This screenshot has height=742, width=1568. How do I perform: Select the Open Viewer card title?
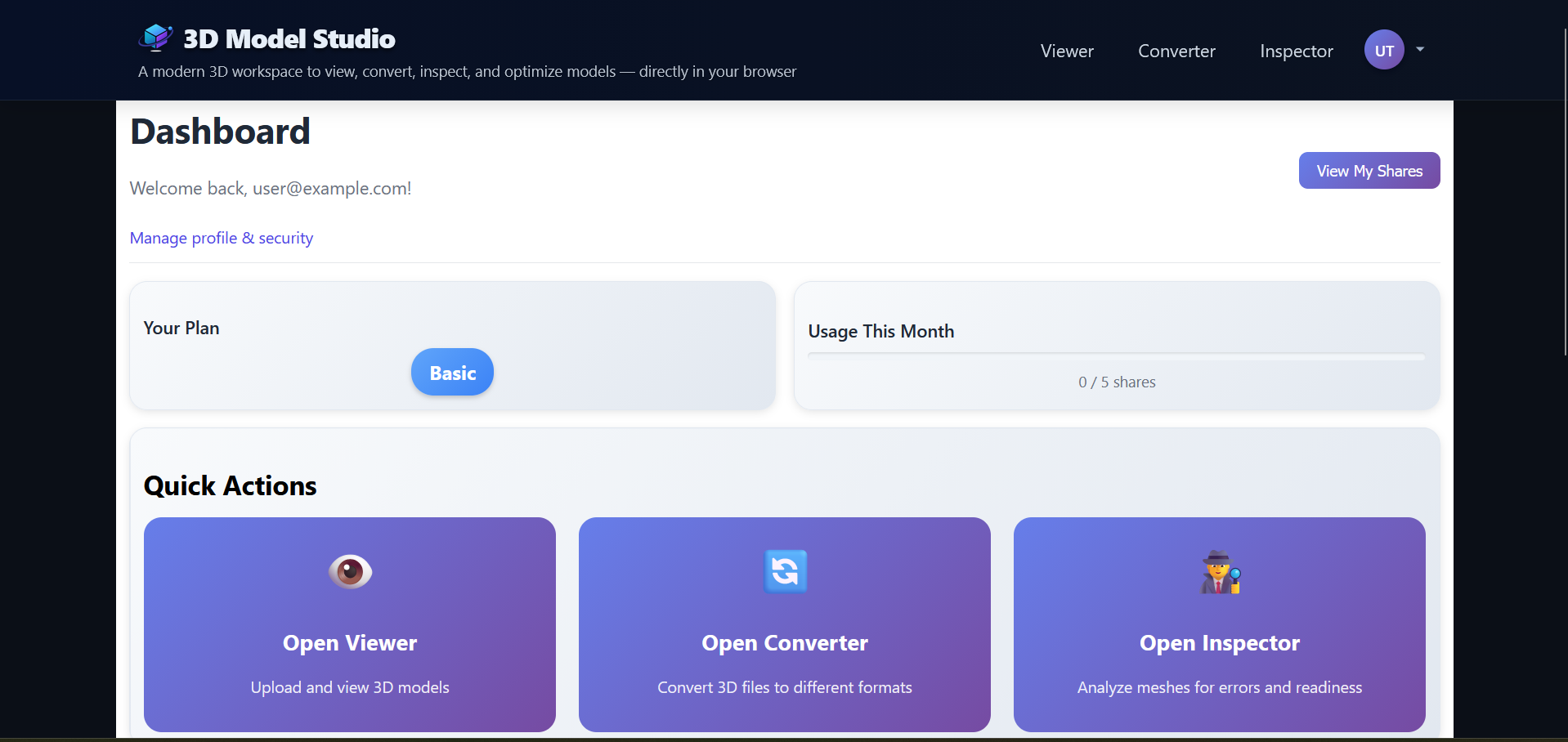pyautogui.click(x=350, y=643)
